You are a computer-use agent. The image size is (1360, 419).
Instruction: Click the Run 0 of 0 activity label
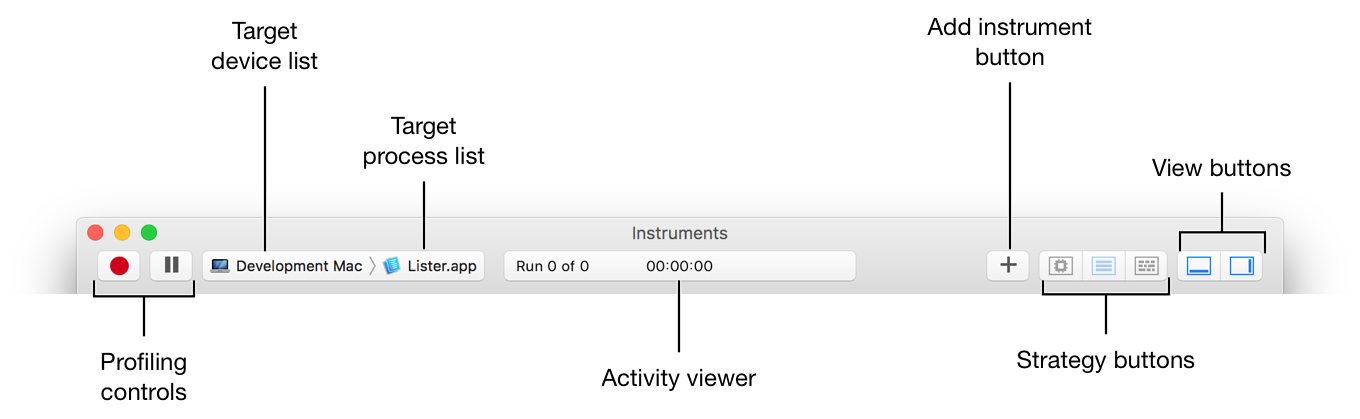point(552,266)
